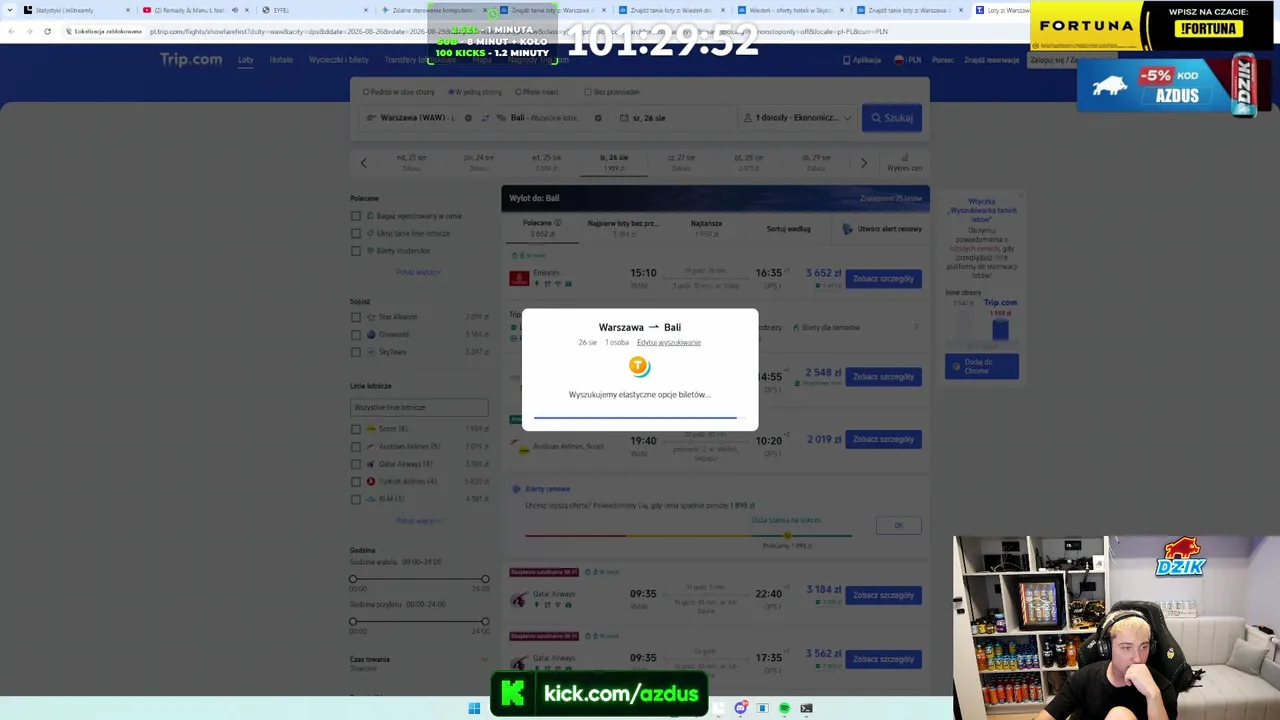Click the Emirates airline logo
The width and height of the screenshot is (1280, 720).
tap(519, 279)
